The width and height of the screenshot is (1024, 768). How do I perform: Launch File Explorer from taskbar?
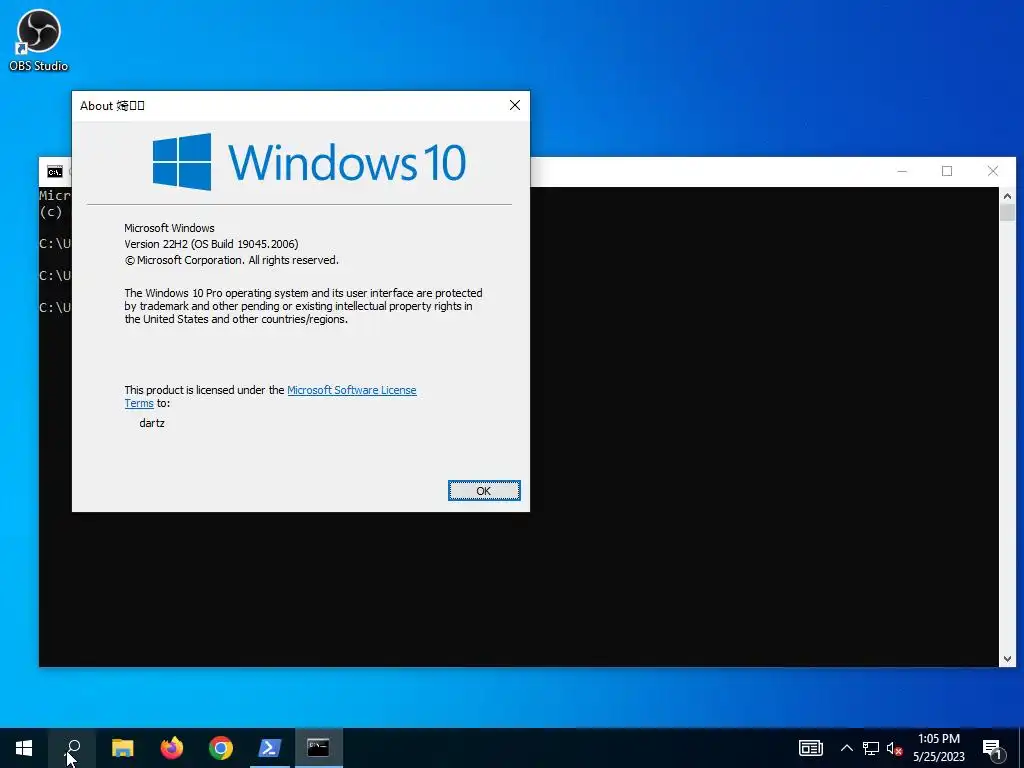122,748
